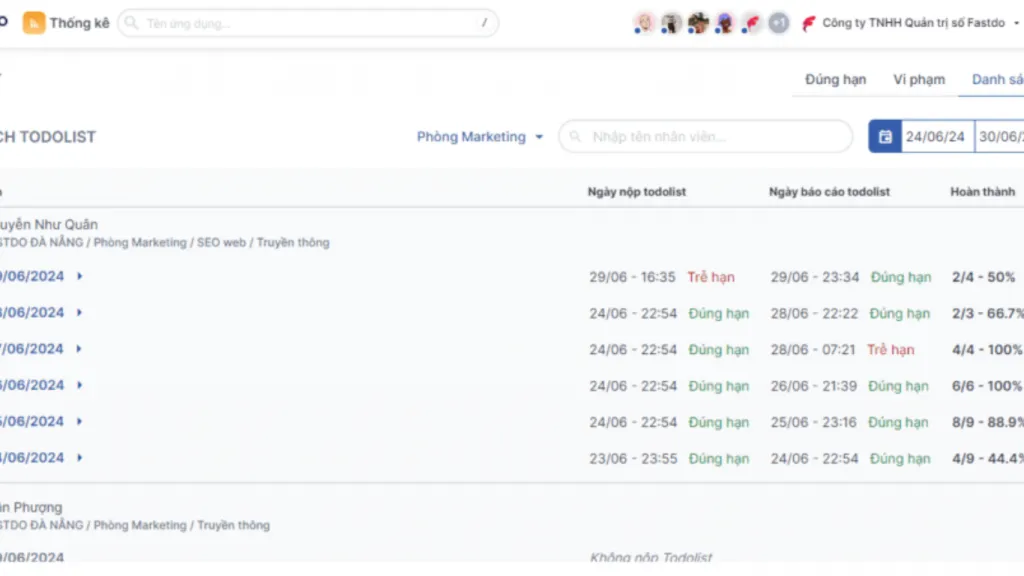Switch to the Vi phạm tab
The height and width of the screenshot is (576, 1024).
(919, 80)
